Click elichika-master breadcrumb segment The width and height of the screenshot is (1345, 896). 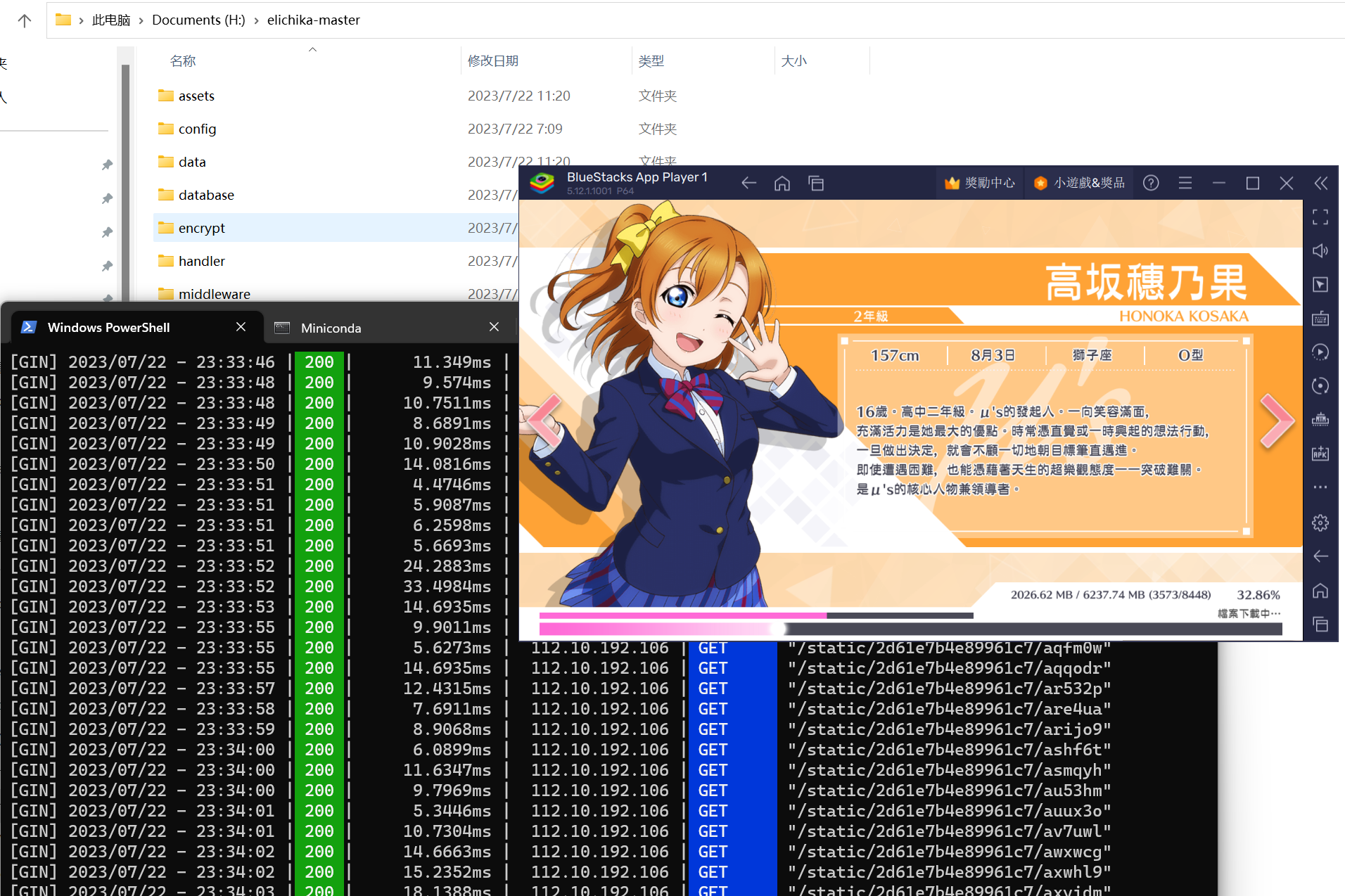(x=314, y=20)
